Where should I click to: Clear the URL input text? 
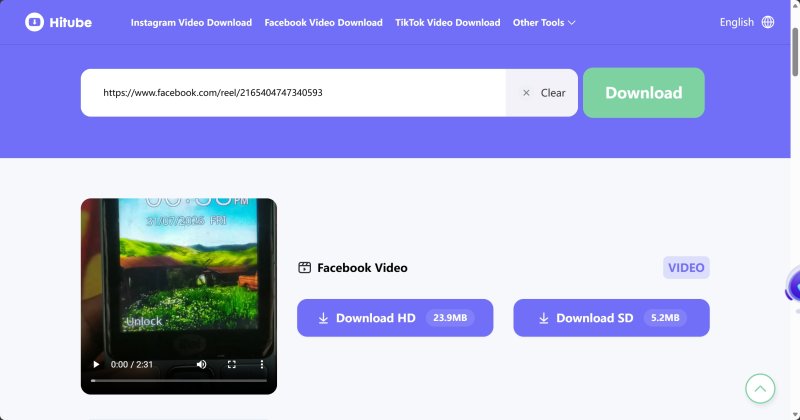543,93
